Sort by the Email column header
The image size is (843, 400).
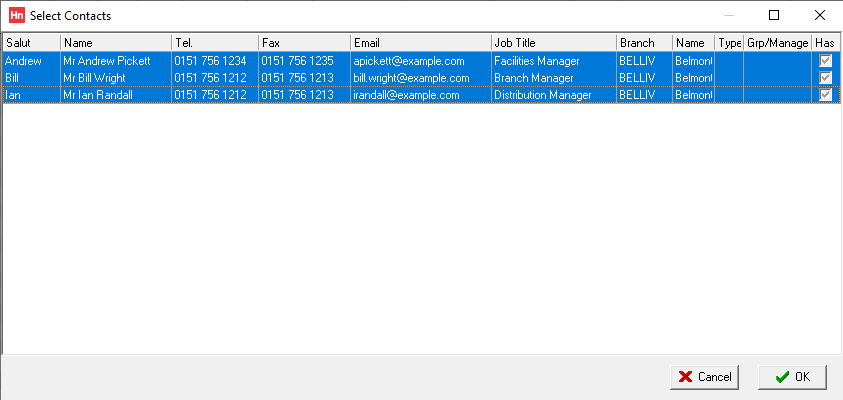coord(421,43)
